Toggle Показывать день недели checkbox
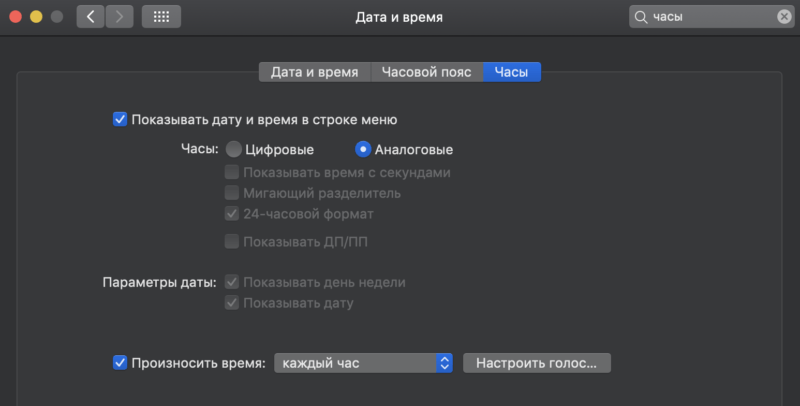 pos(232,282)
